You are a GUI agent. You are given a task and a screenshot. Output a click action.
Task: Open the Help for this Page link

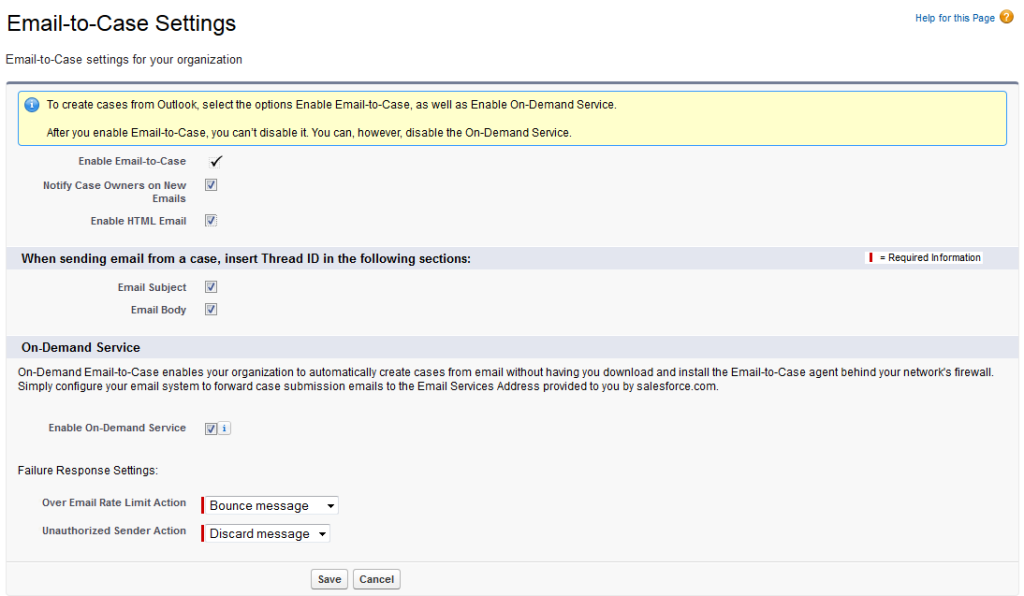(954, 18)
